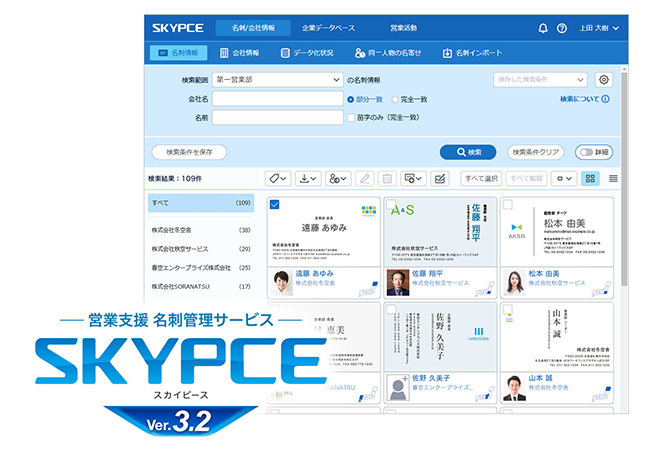
Task: Open 佐藤 翔平 A&S business card image
Action: point(440,232)
